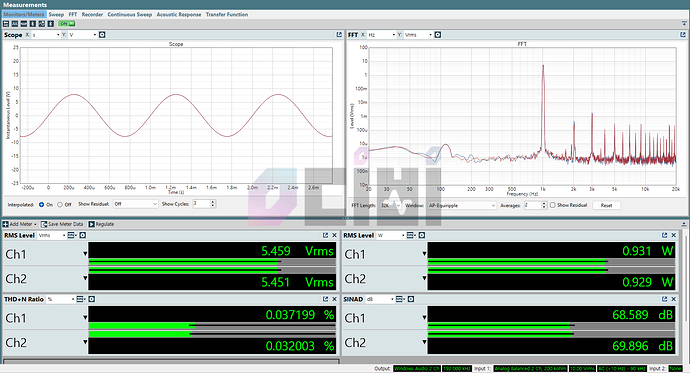The height and width of the screenshot is (373, 690).
Task: Click the fifth Measurements toolbar icon
Action: pos(41,24)
